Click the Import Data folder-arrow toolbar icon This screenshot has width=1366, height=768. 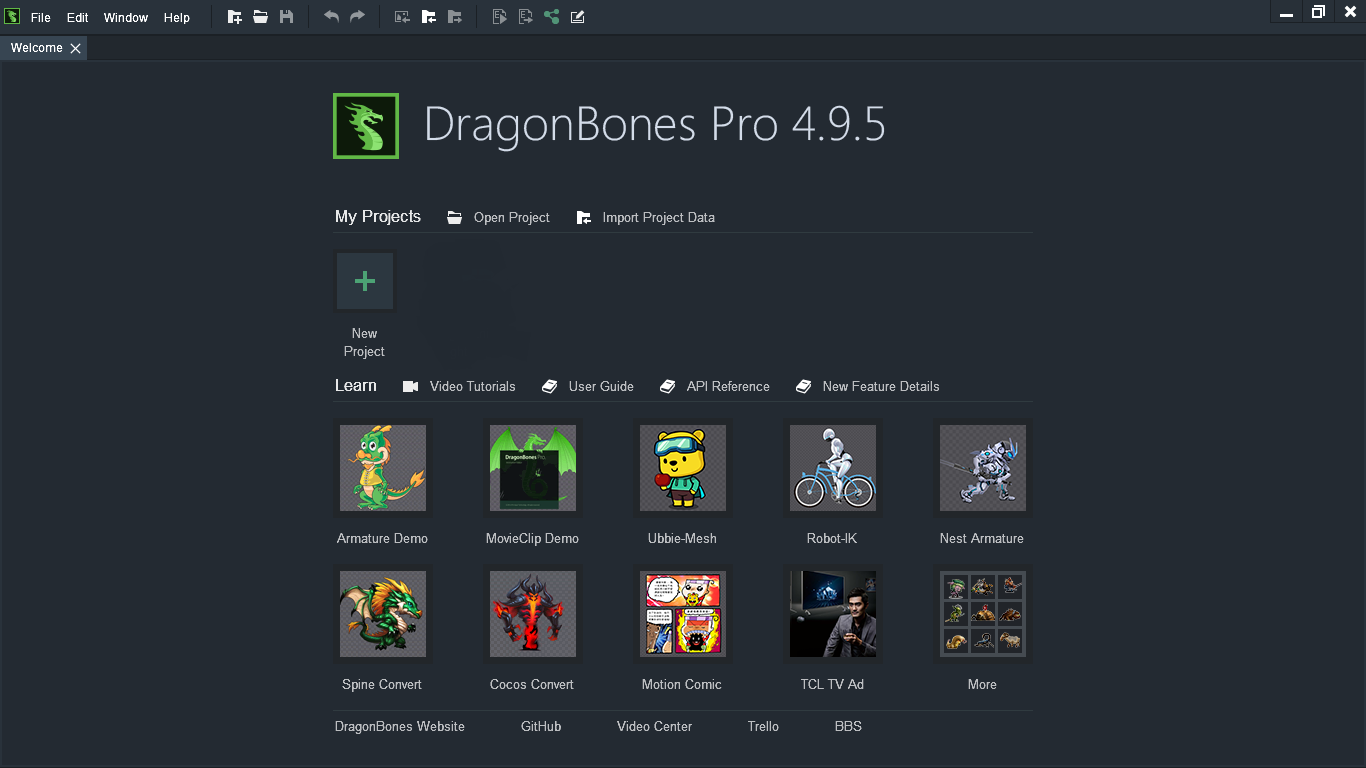click(x=428, y=17)
